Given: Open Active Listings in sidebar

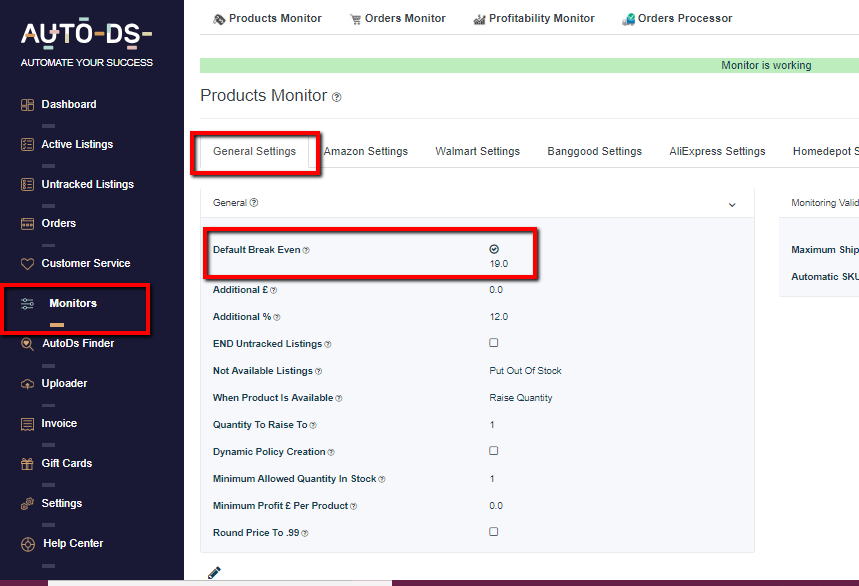Looking at the screenshot, I should (x=77, y=145).
